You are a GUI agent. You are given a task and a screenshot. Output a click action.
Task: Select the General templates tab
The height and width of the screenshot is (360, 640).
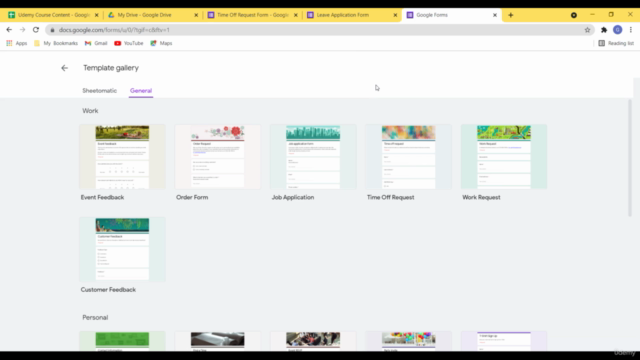tap(141, 91)
